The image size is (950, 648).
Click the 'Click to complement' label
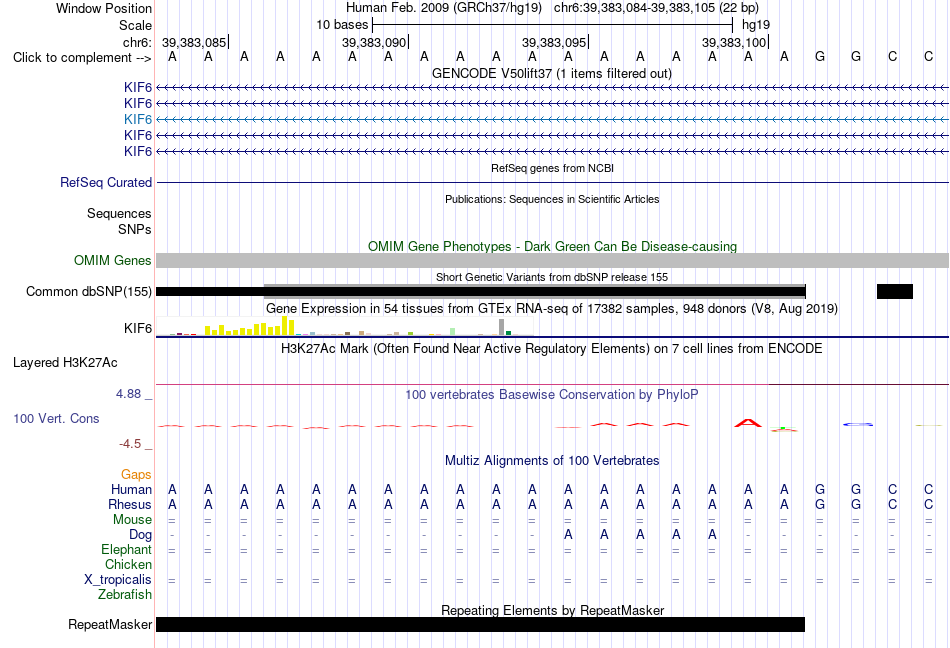click(82, 58)
